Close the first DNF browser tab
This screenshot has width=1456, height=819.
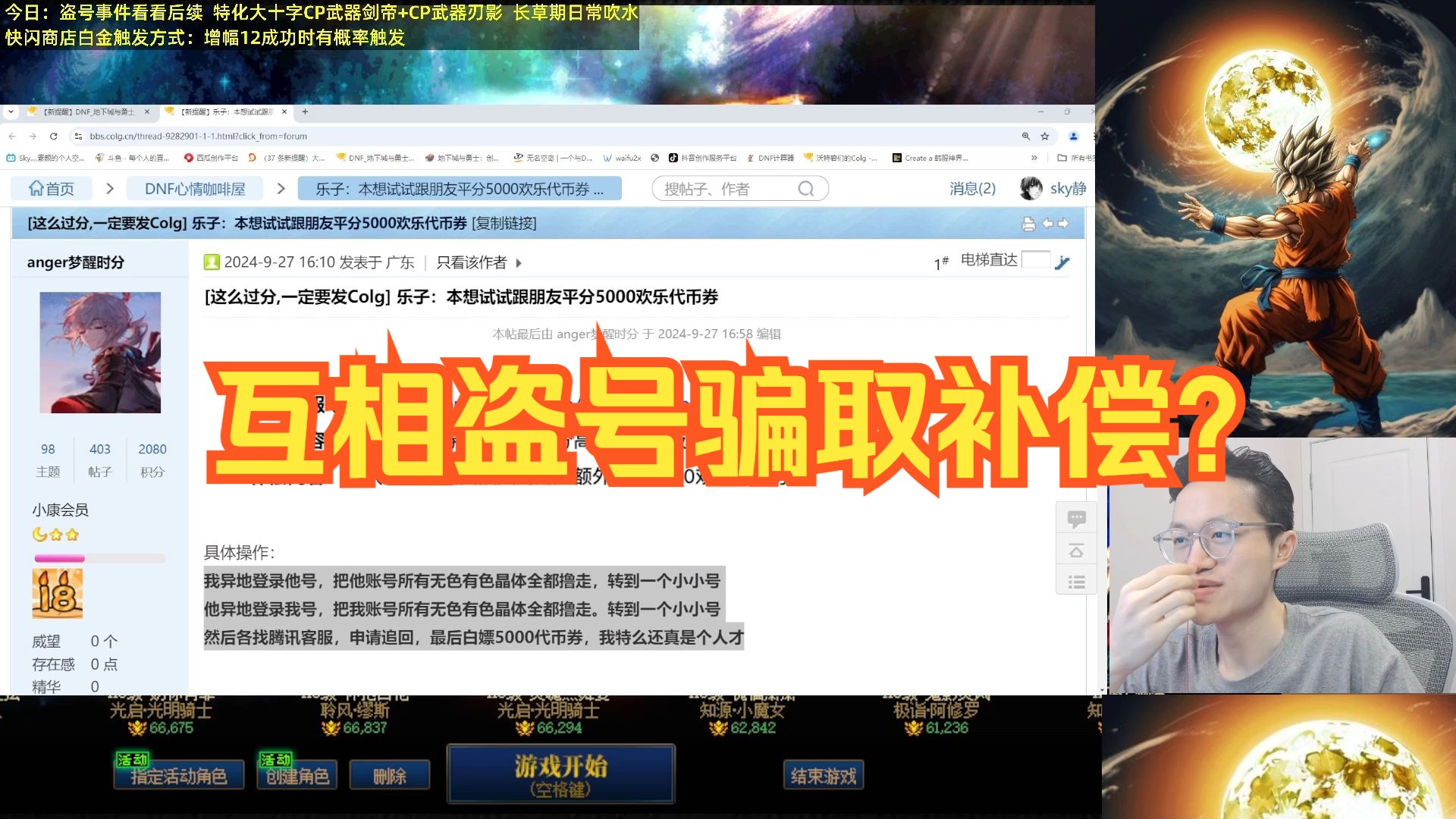point(147,111)
